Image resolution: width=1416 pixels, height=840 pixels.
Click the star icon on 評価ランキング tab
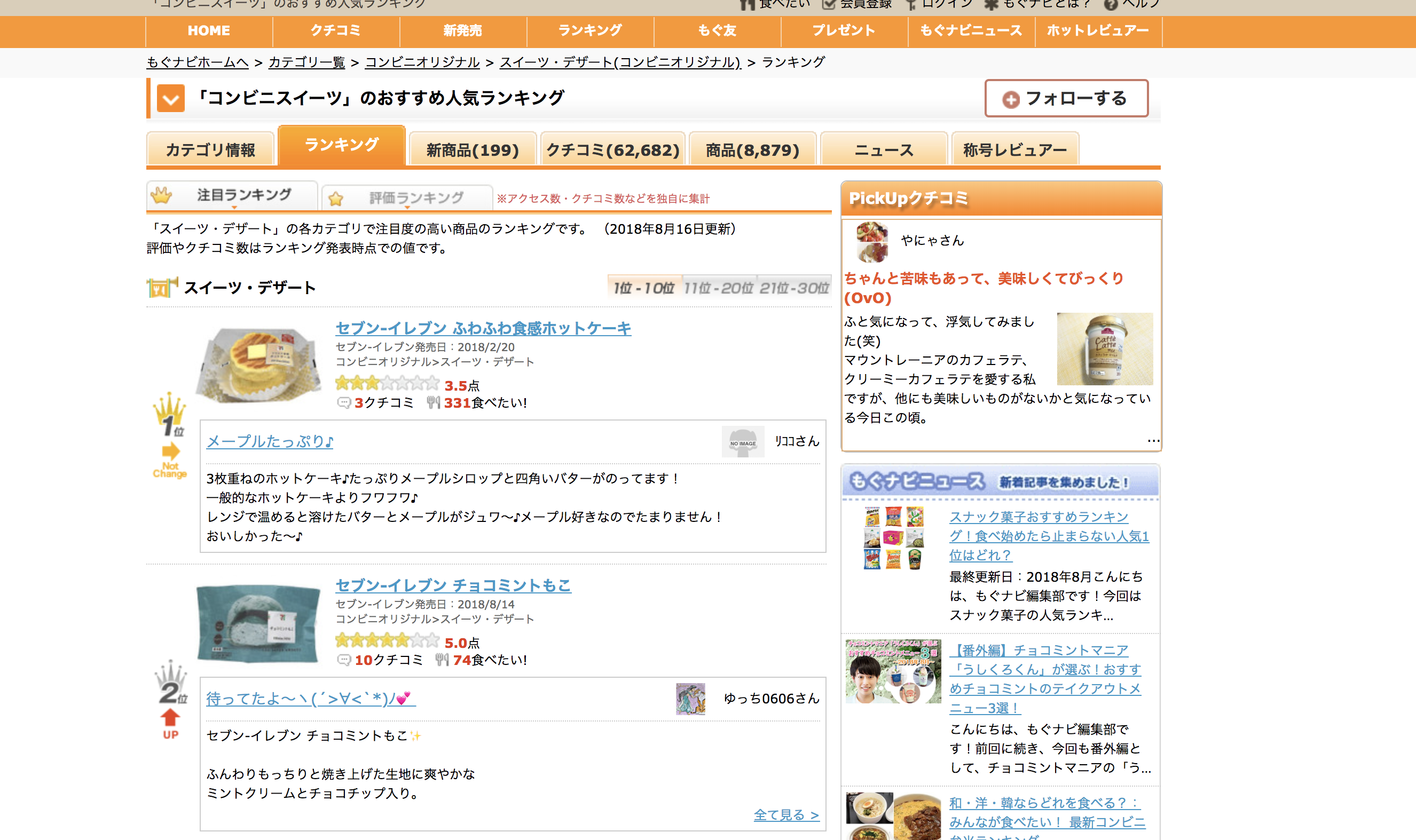click(x=336, y=198)
